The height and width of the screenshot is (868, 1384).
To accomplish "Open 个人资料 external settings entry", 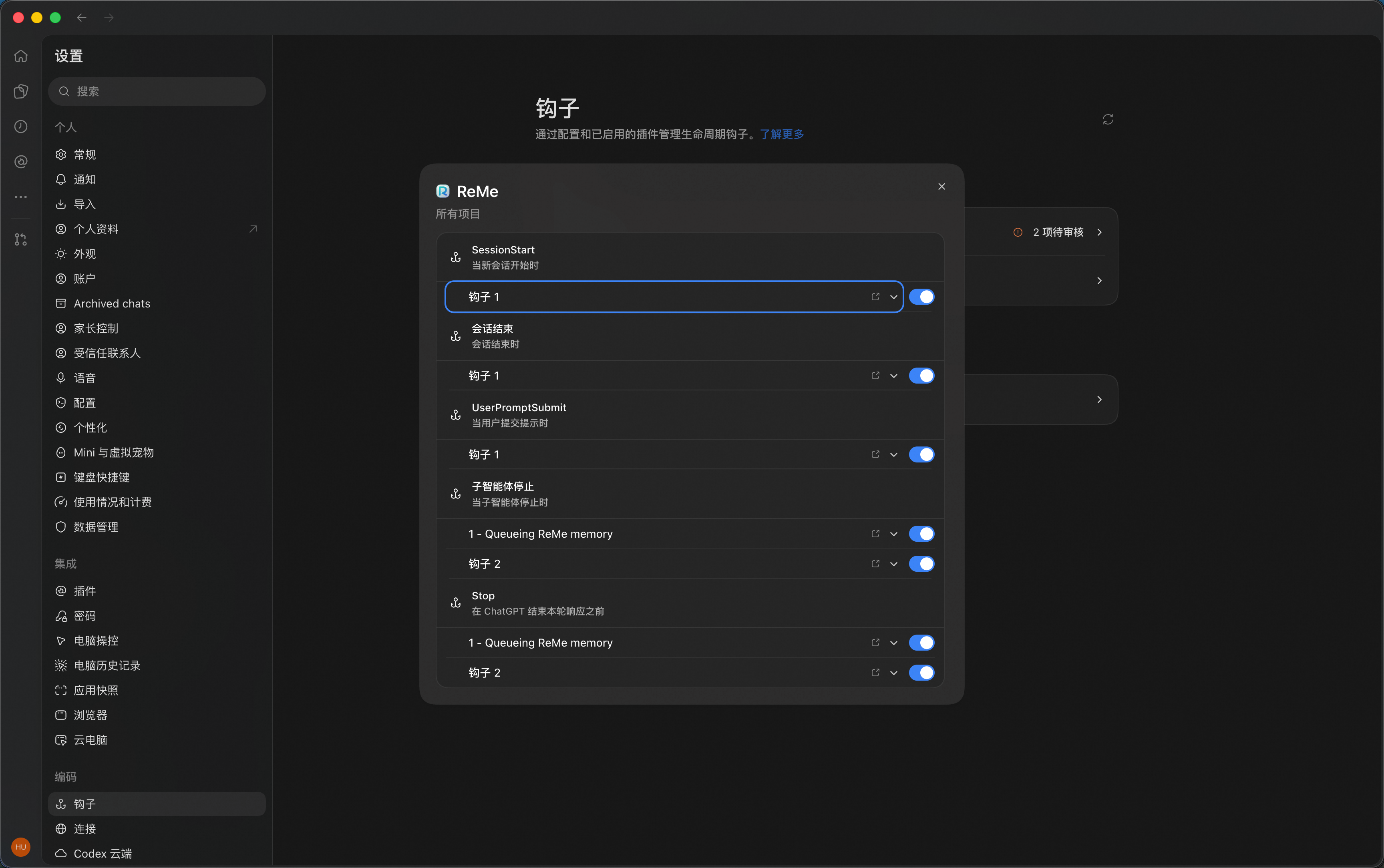I will pos(157,229).
